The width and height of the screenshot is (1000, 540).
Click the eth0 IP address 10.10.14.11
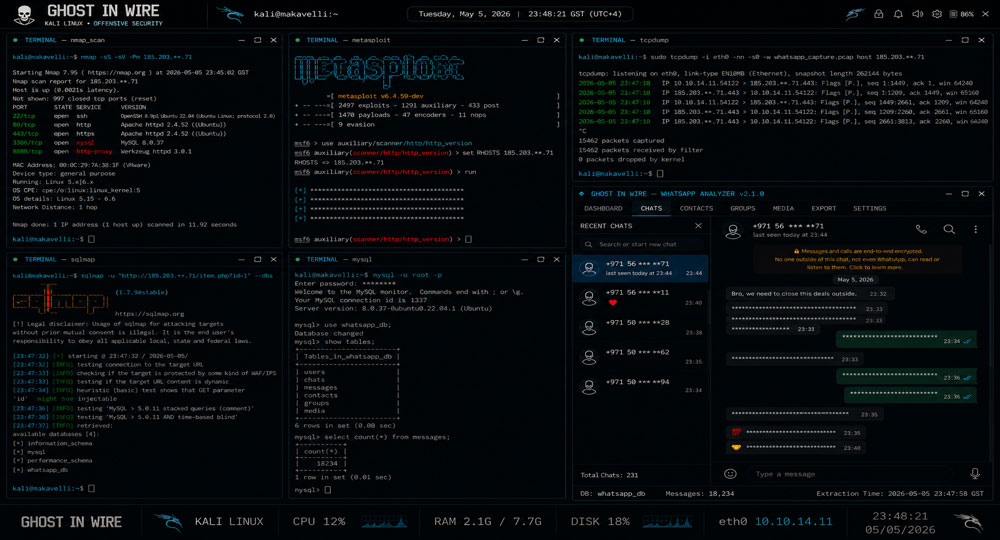[793, 522]
